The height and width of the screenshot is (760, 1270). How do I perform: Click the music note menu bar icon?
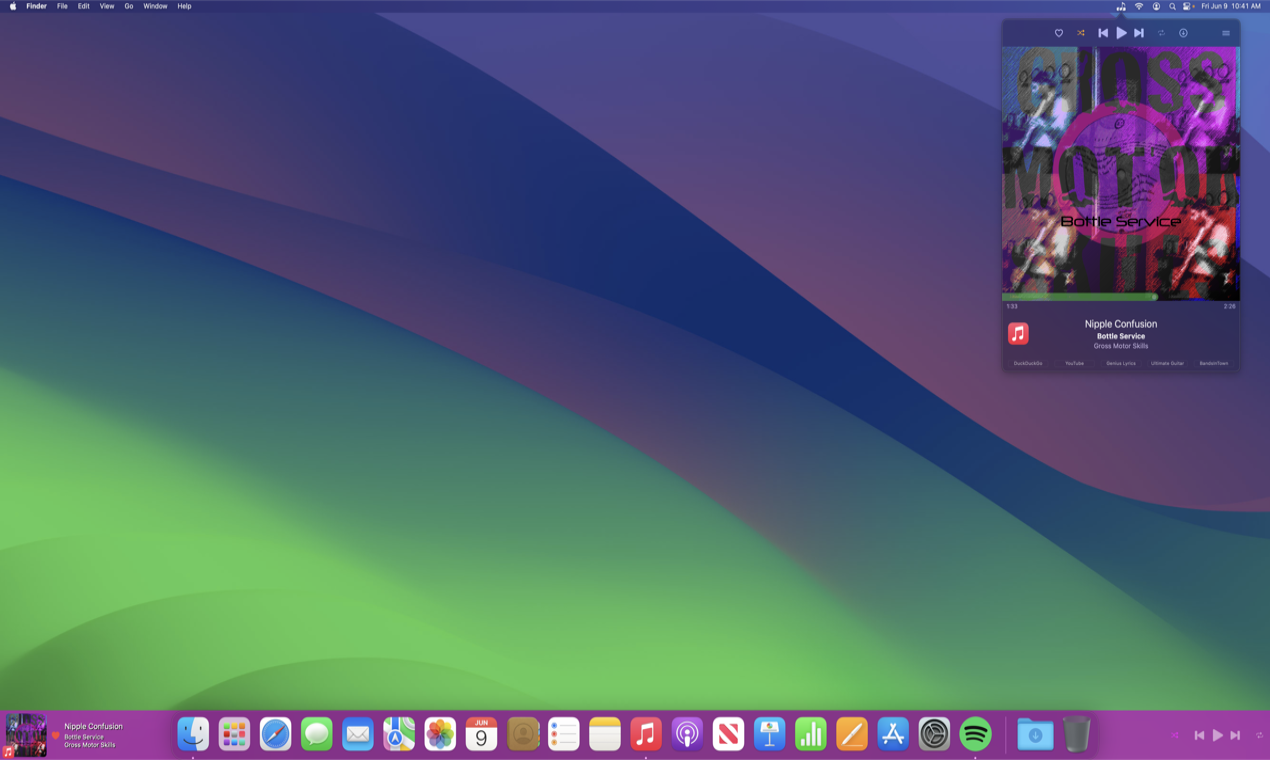pyautogui.click(x=1121, y=6)
